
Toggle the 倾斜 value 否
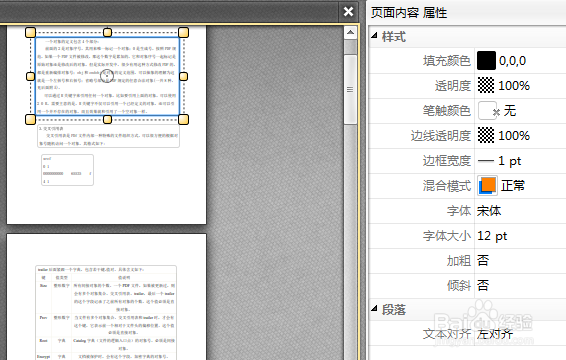(483, 286)
